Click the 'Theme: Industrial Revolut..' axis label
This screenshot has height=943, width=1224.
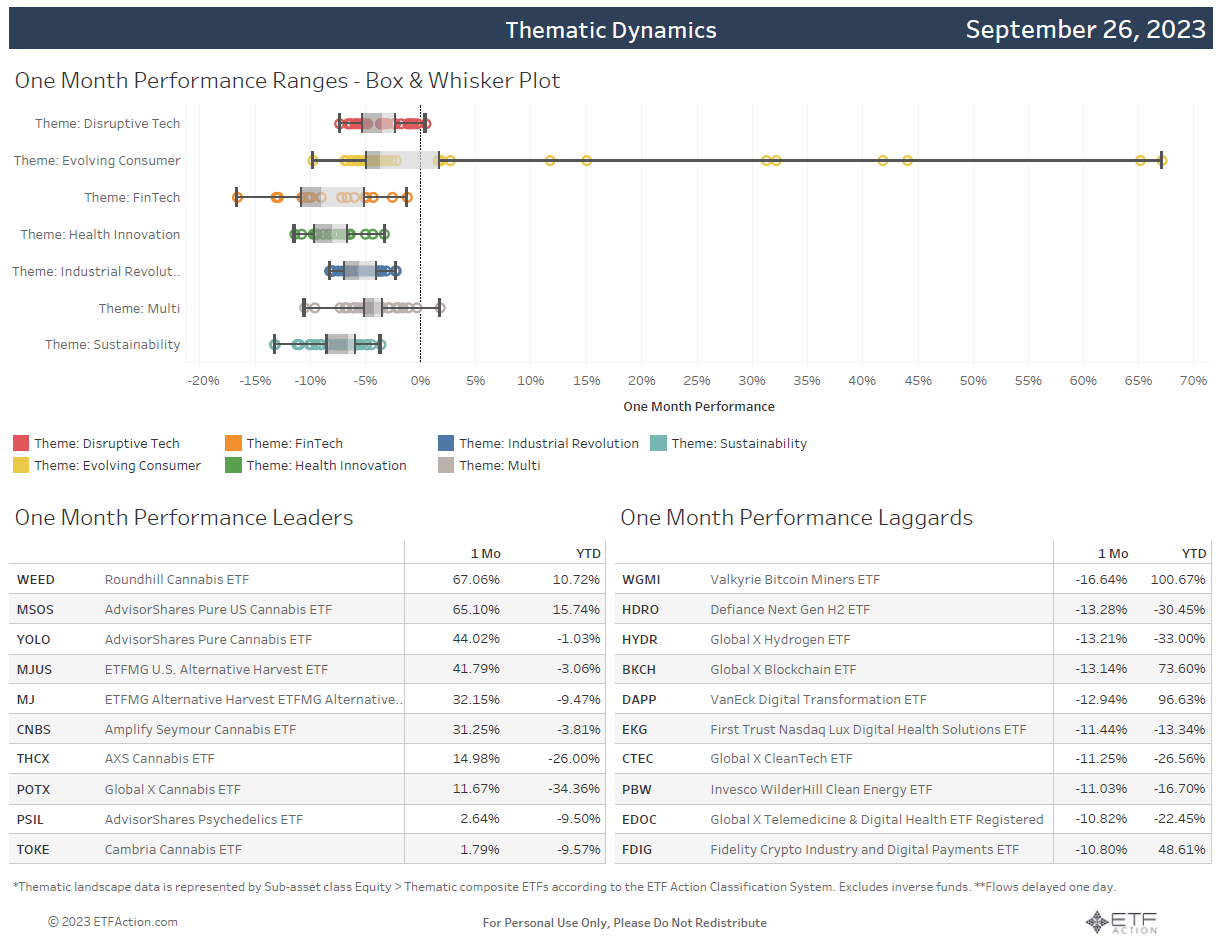click(96, 272)
